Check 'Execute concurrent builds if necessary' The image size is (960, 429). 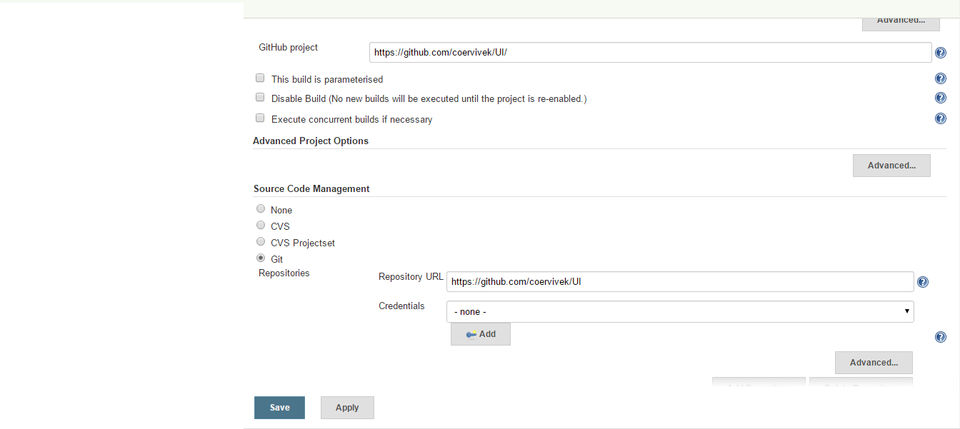pos(260,119)
